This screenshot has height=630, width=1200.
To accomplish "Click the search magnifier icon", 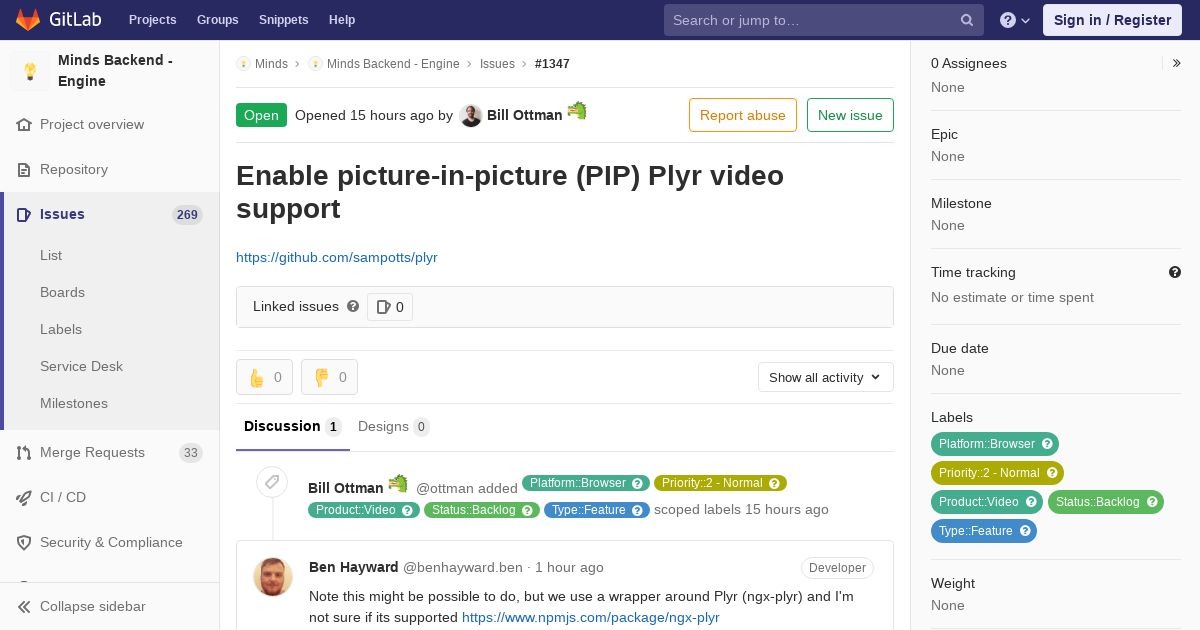I will pos(967,20).
